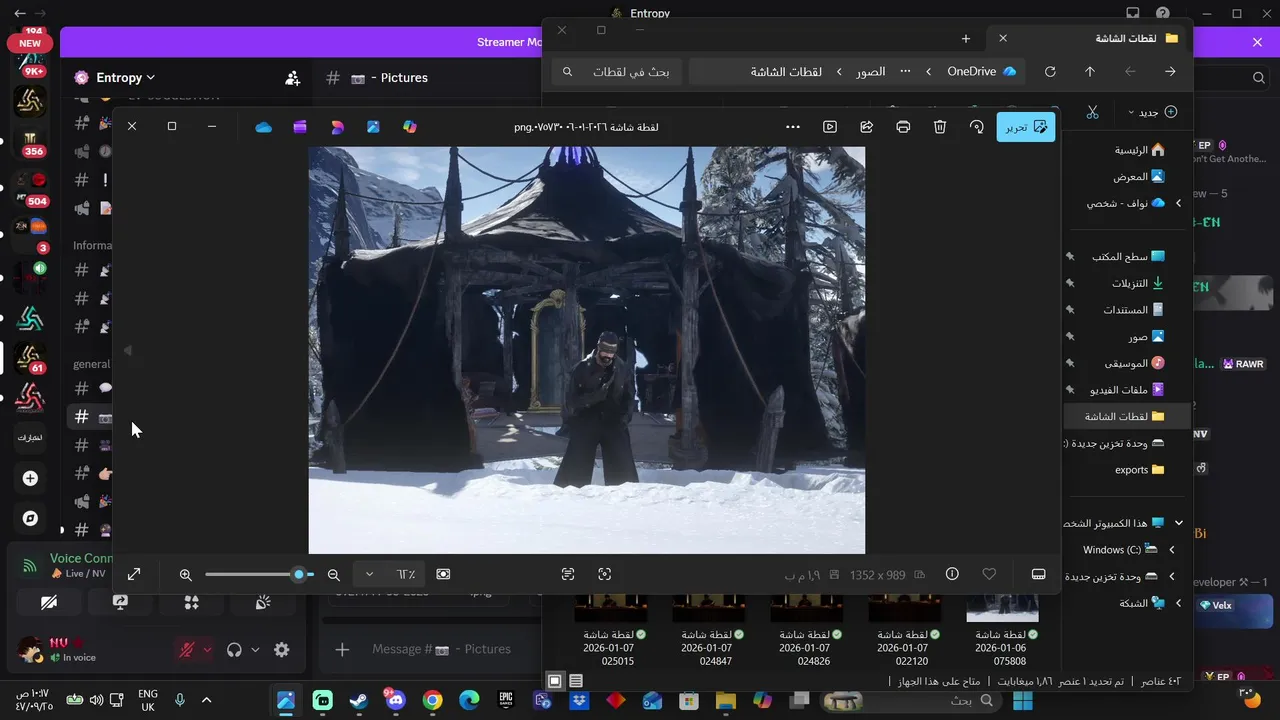Viewport: 1280px width, 720px height.
Task: Refresh the File Explorer folder
Action: 1050,72
